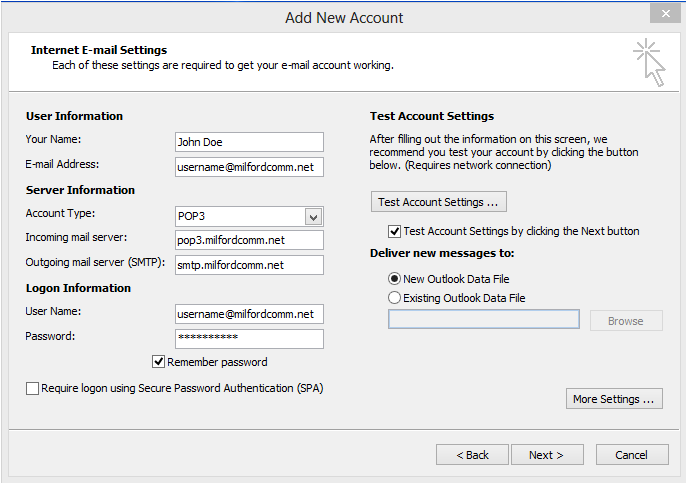The width and height of the screenshot is (687, 484).
Task: Go back with the Back button
Action: click(472, 455)
